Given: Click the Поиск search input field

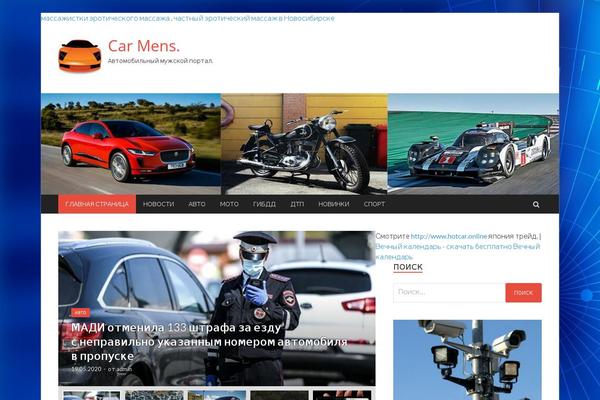Looking at the screenshot, I should pyautogui.click(x=449, y=292).
